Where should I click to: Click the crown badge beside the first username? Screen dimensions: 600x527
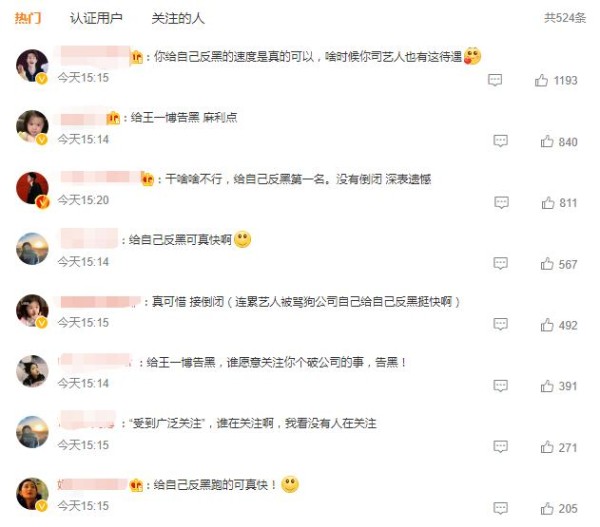coord(137,57)
